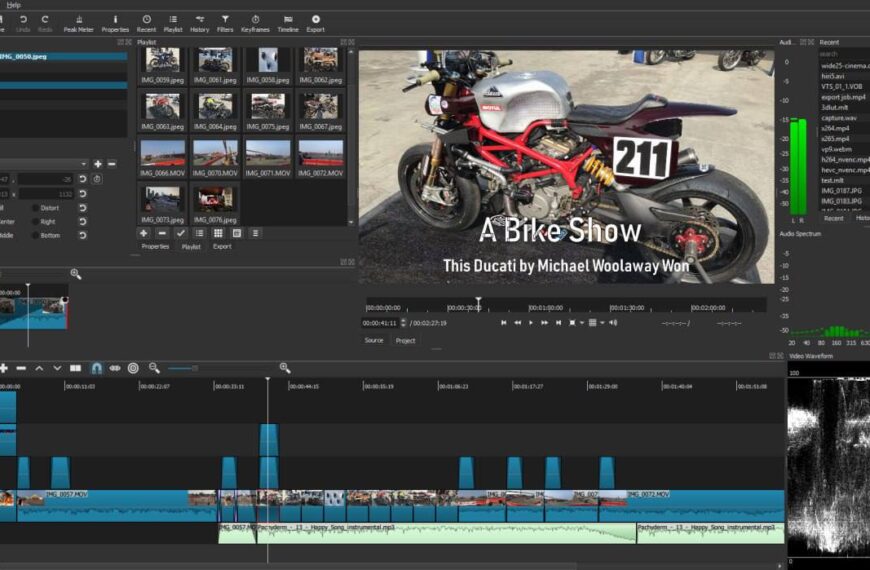Select the Distort radio option
870x570 pixels.
36,208
